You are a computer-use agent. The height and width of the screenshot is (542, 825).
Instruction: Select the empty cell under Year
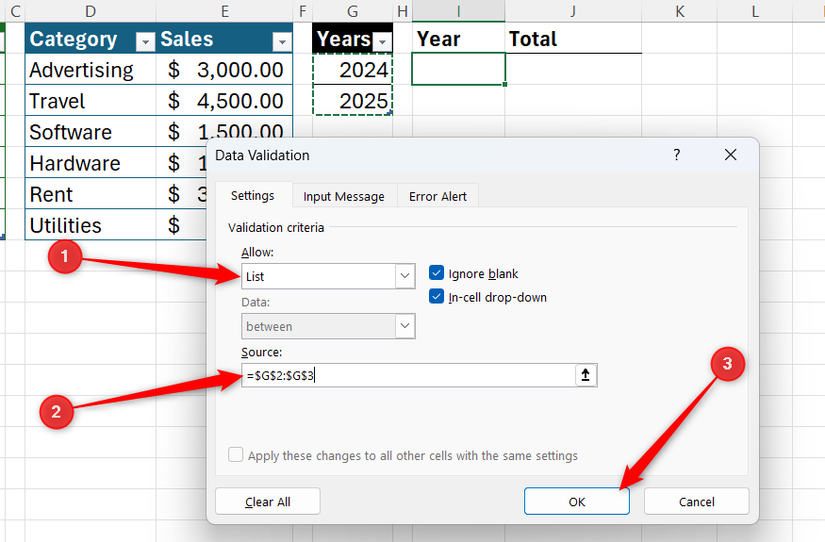(458, 70)
